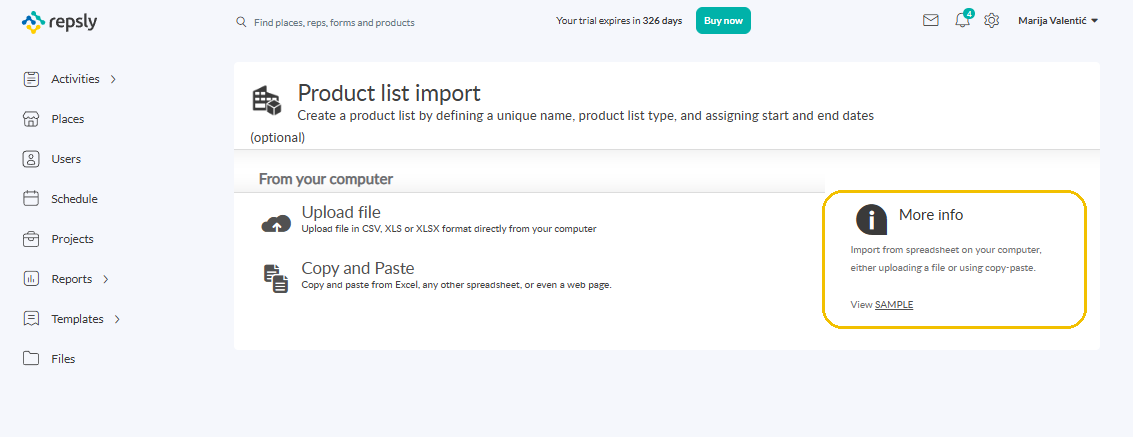Expand the Reports chevron
The width and height of the screenshot is (1133, 437).
coord(106,279)
